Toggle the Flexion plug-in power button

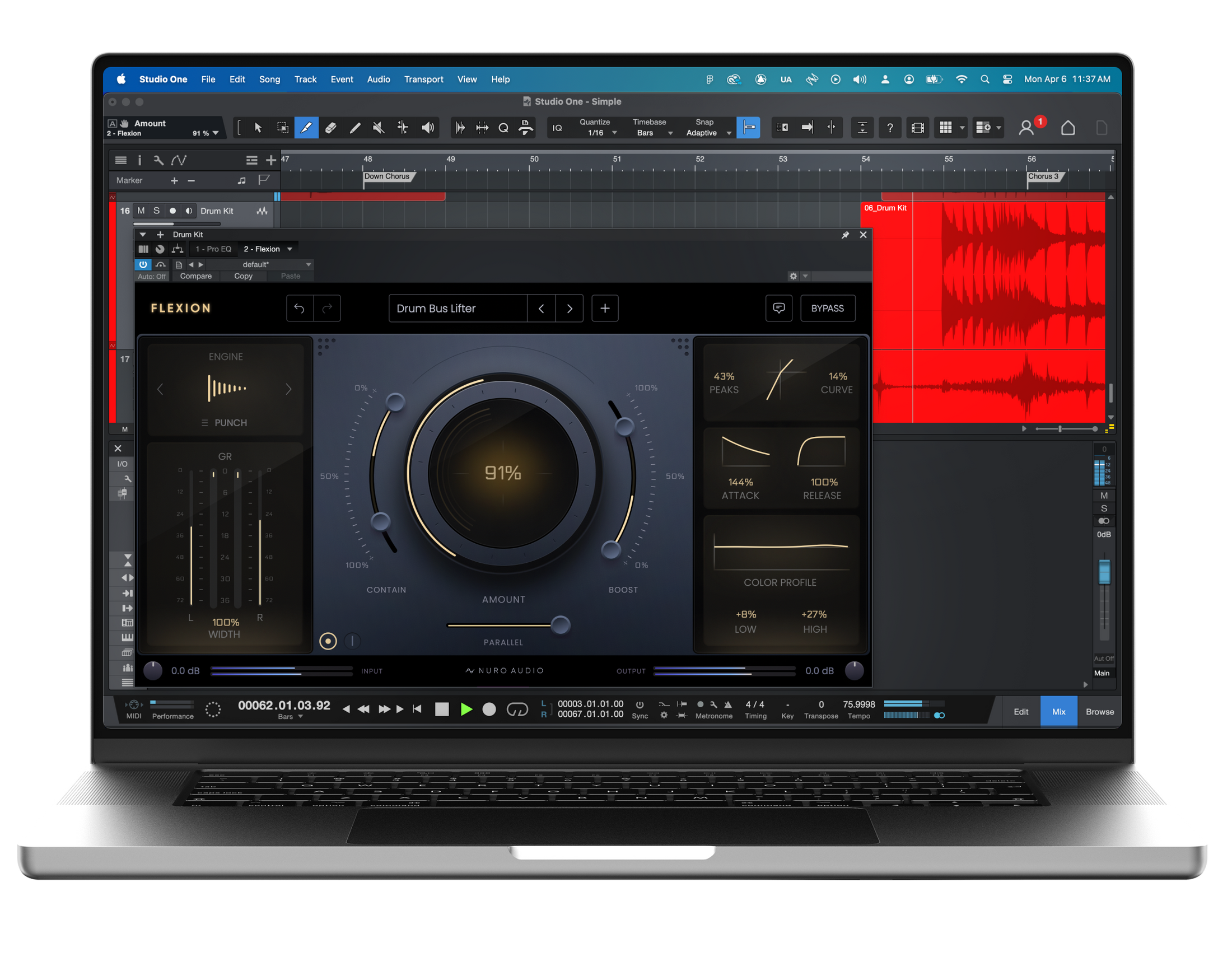(143, 264)
